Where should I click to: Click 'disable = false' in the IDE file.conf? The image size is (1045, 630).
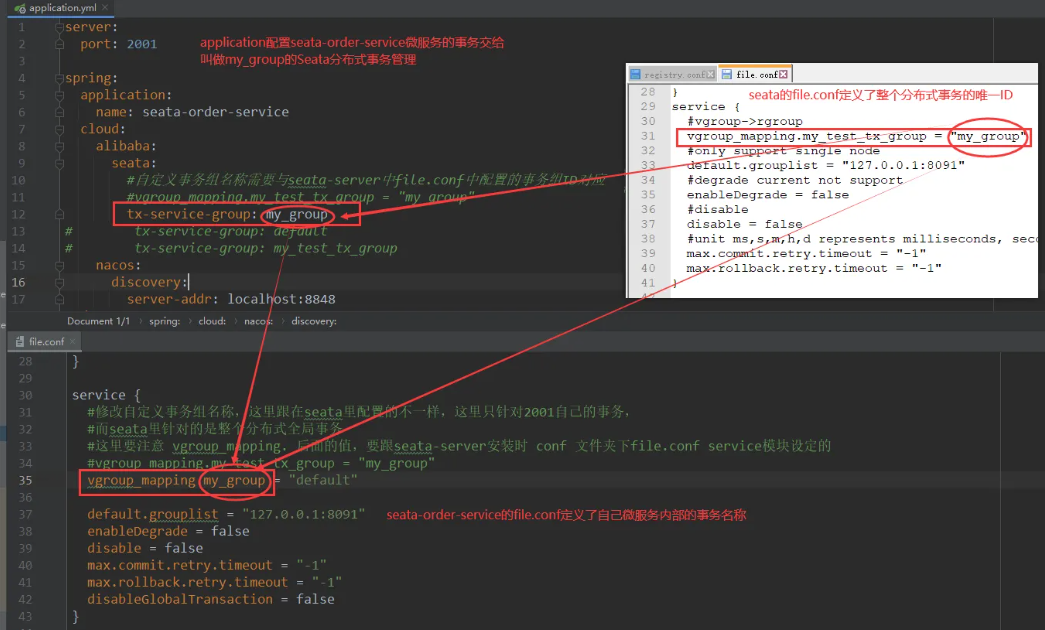pos(145,548)
